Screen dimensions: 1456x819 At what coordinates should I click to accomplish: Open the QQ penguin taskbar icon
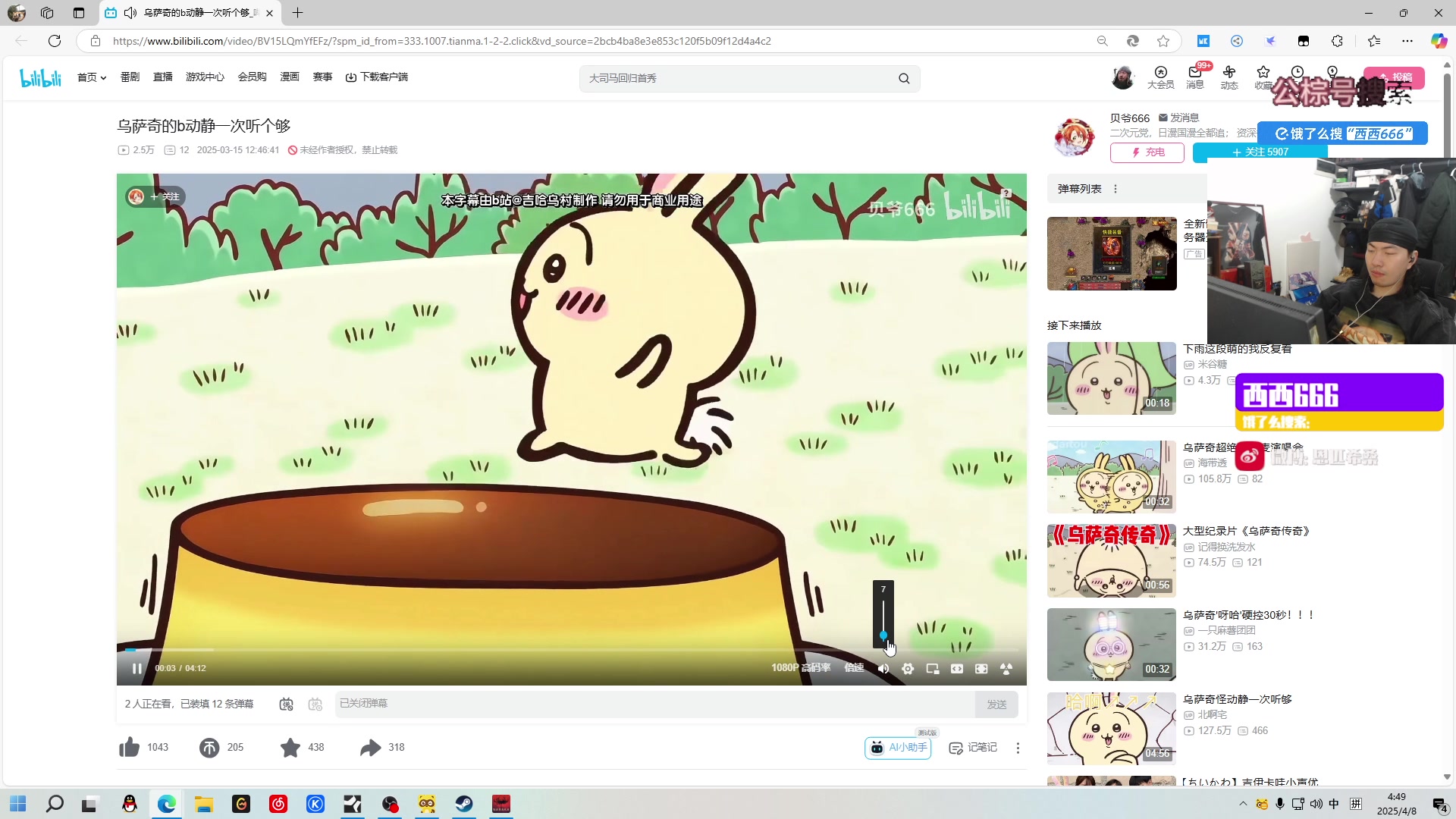[x=130, y=804]
